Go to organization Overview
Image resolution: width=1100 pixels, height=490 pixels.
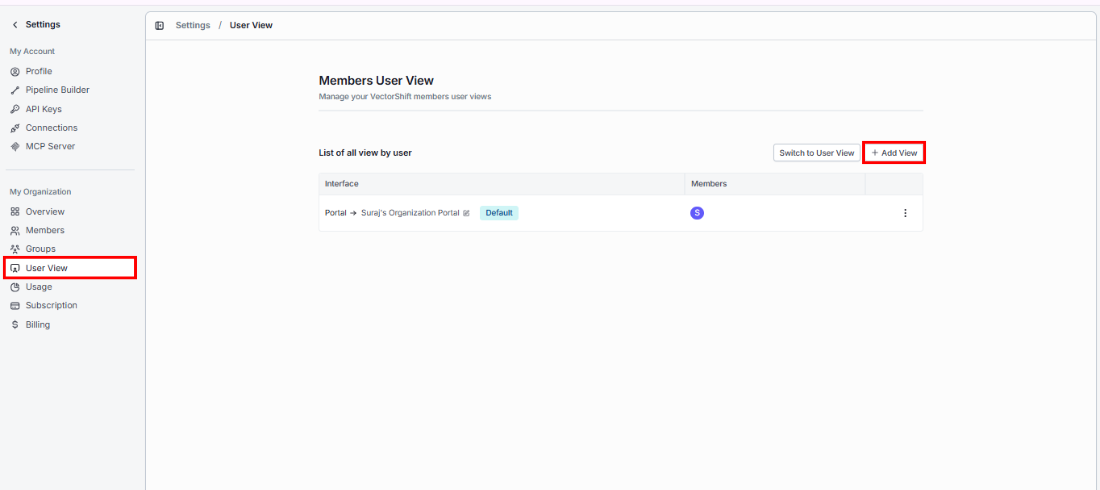point(45,212)
